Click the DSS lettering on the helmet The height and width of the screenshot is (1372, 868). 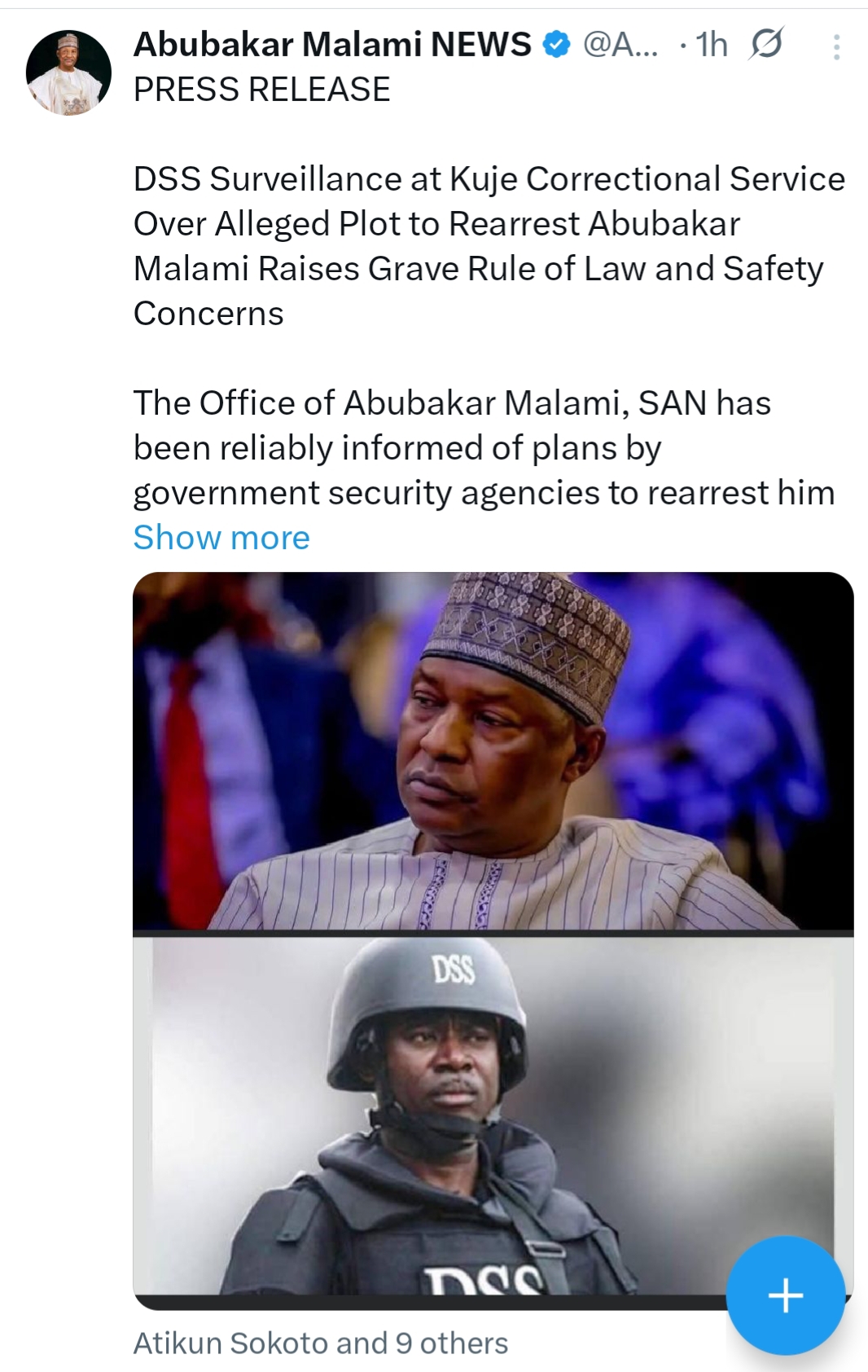coord(454,970)
